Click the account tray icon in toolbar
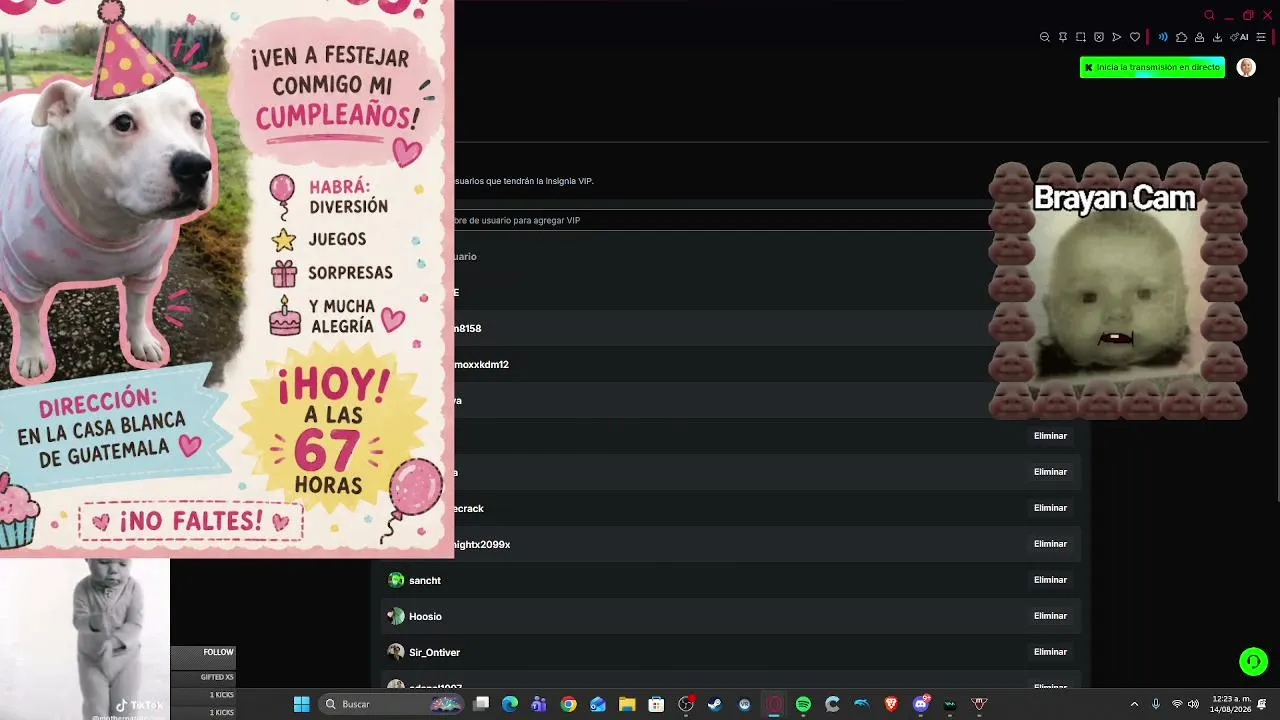 coord(1199,37)
